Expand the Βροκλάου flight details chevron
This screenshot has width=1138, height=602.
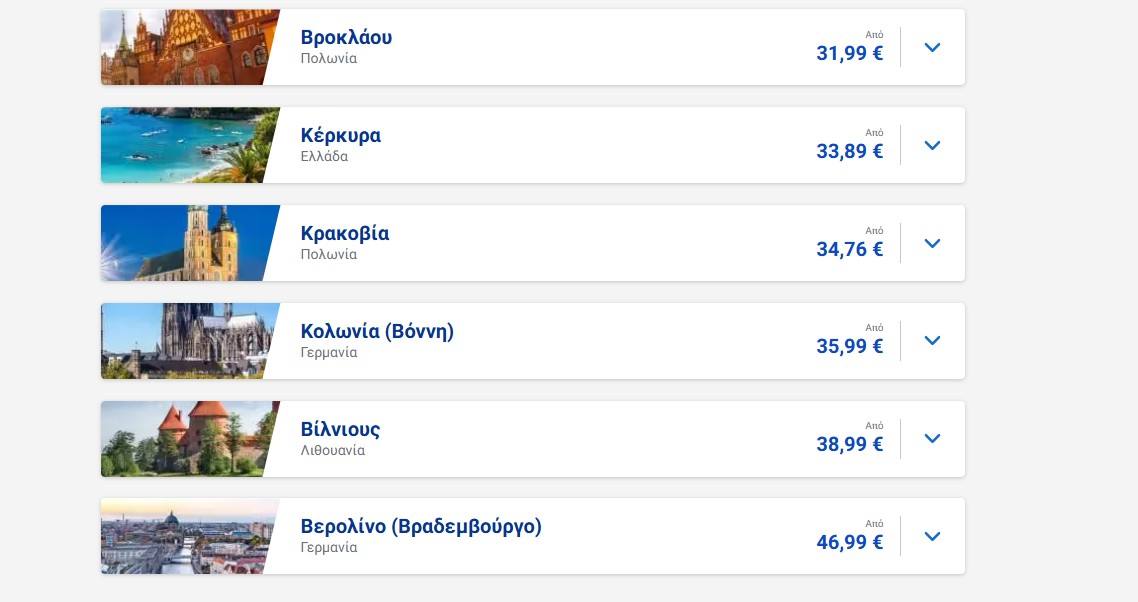[x=932, y=47]
